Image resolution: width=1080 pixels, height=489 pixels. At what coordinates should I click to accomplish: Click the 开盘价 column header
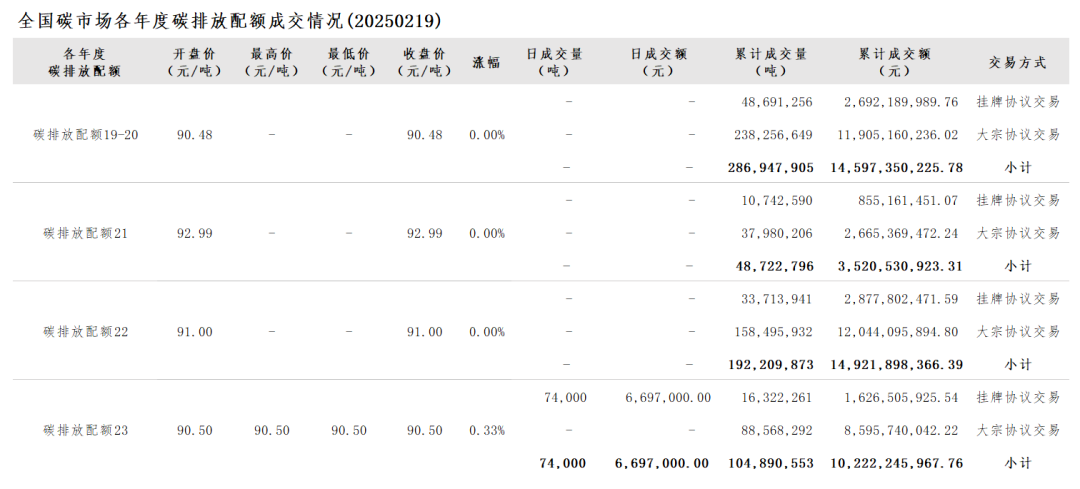coord(194,62)
